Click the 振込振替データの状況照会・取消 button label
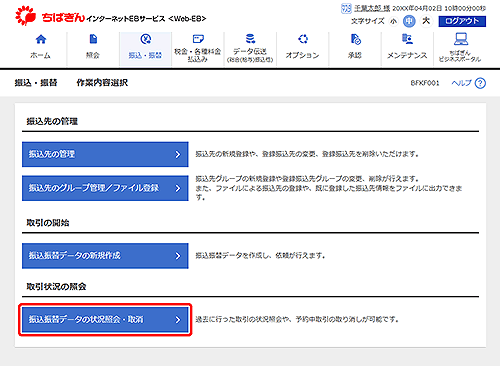Image resolution: width=500 pixels, height=366 pixels. click(86, 320)
